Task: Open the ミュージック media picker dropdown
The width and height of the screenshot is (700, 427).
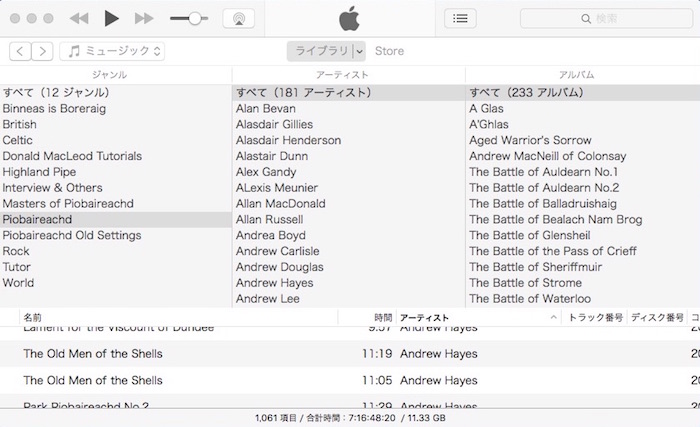Action: coord(112,52)
